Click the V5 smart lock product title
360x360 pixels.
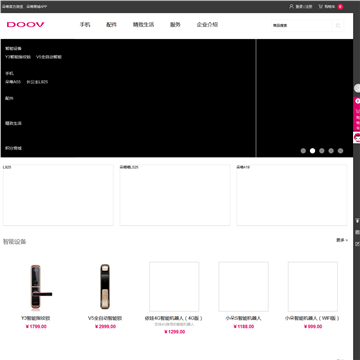[105, 318]
